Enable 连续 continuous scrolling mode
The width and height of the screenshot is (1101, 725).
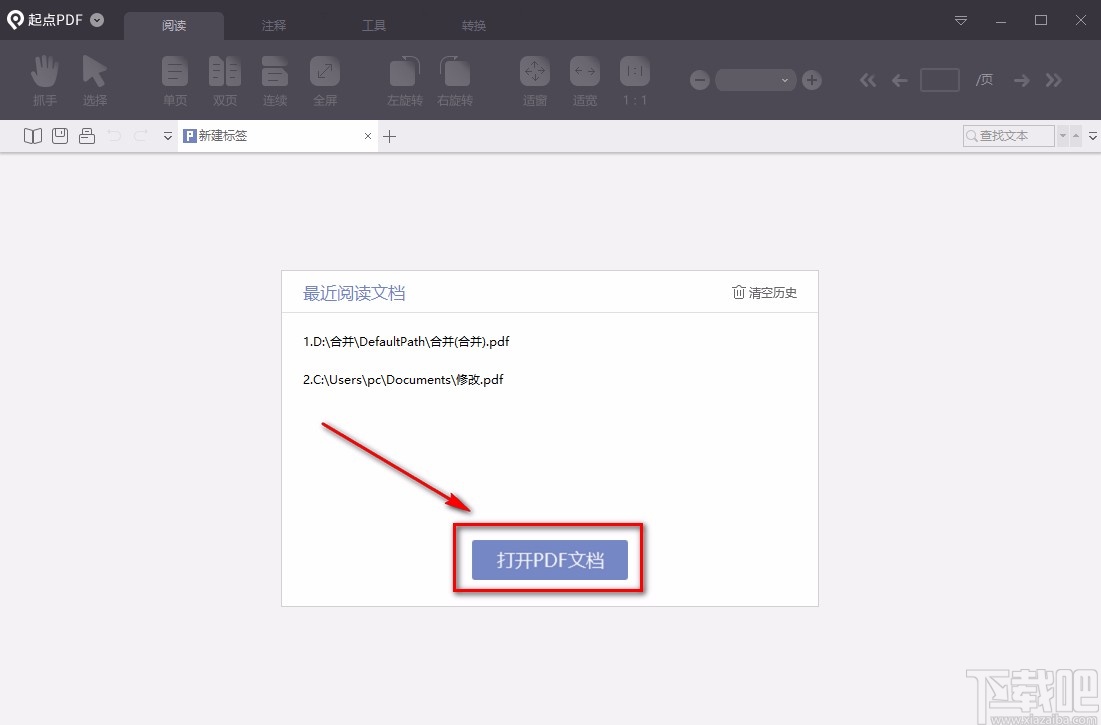pyautogui.click(x=274, y=80)
